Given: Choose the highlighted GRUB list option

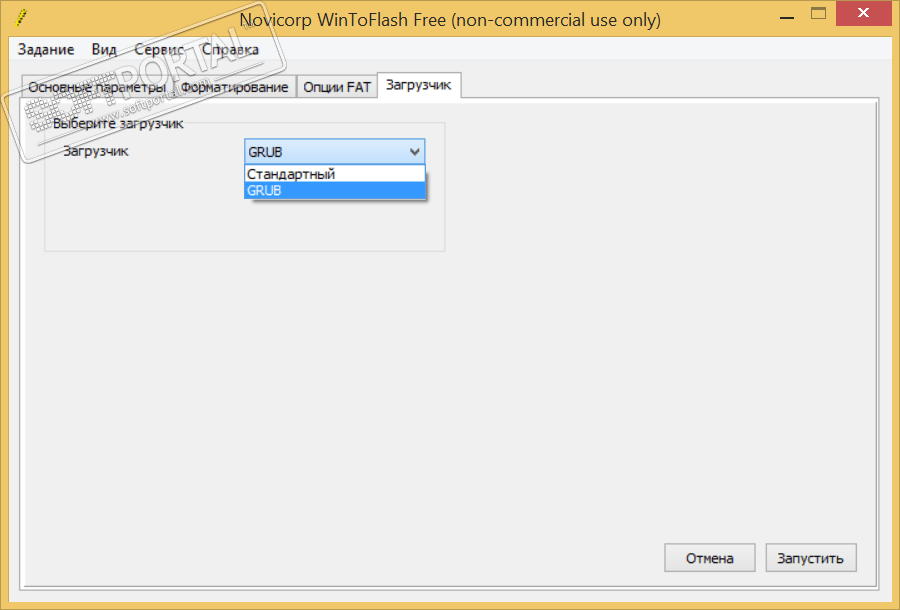Looking at the screenshot, I should pyautogui.click(x=335, y=191).
